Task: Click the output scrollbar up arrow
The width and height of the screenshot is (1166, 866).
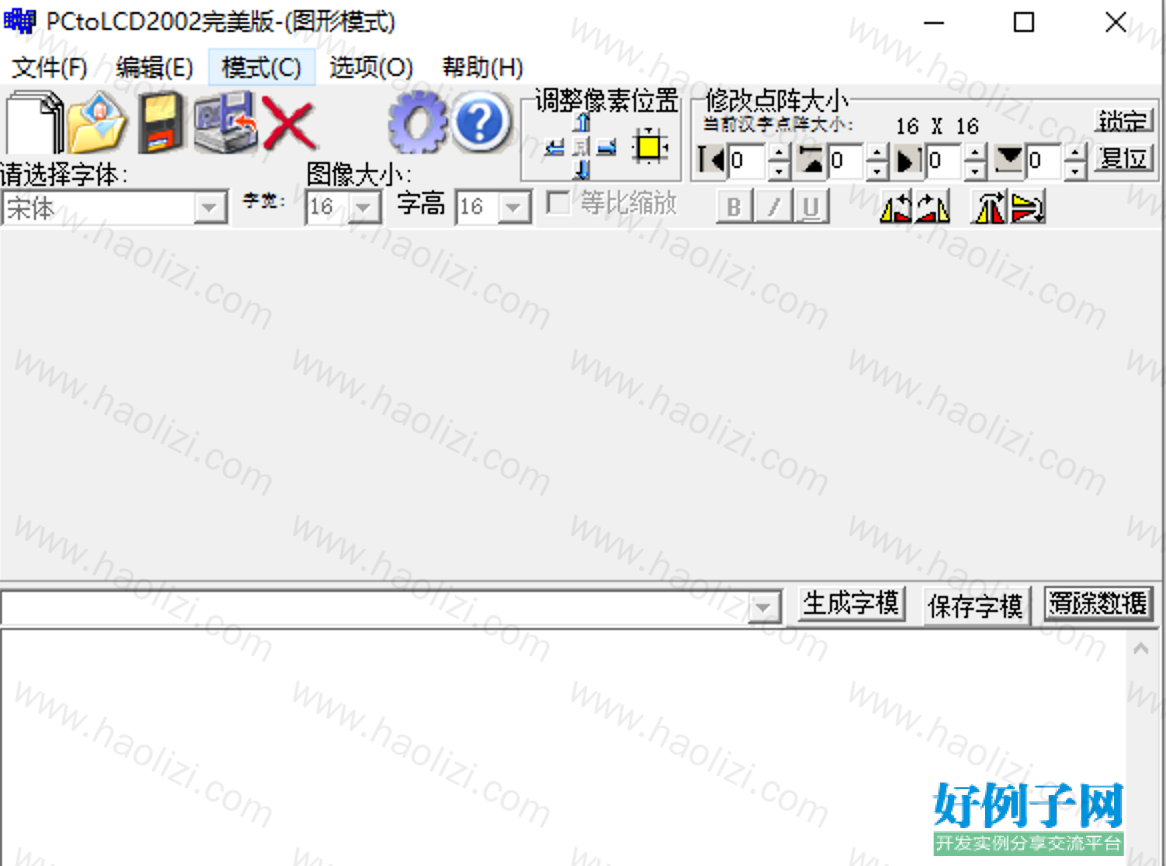Action: 1141,649
